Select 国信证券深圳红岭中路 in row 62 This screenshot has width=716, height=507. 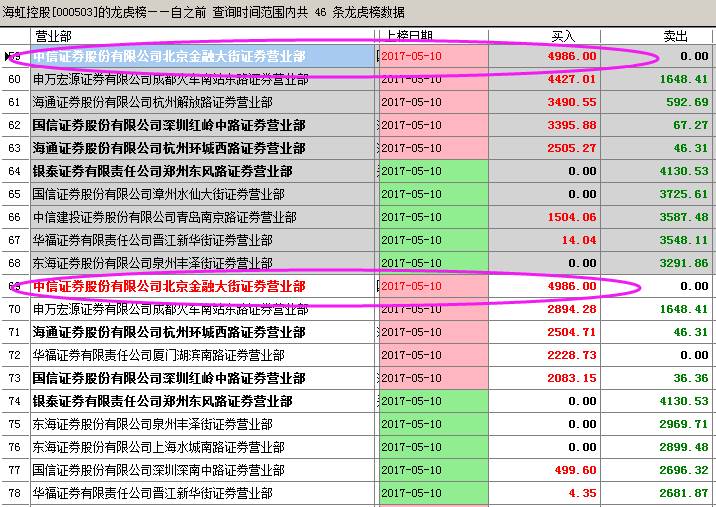pos(168,125)
